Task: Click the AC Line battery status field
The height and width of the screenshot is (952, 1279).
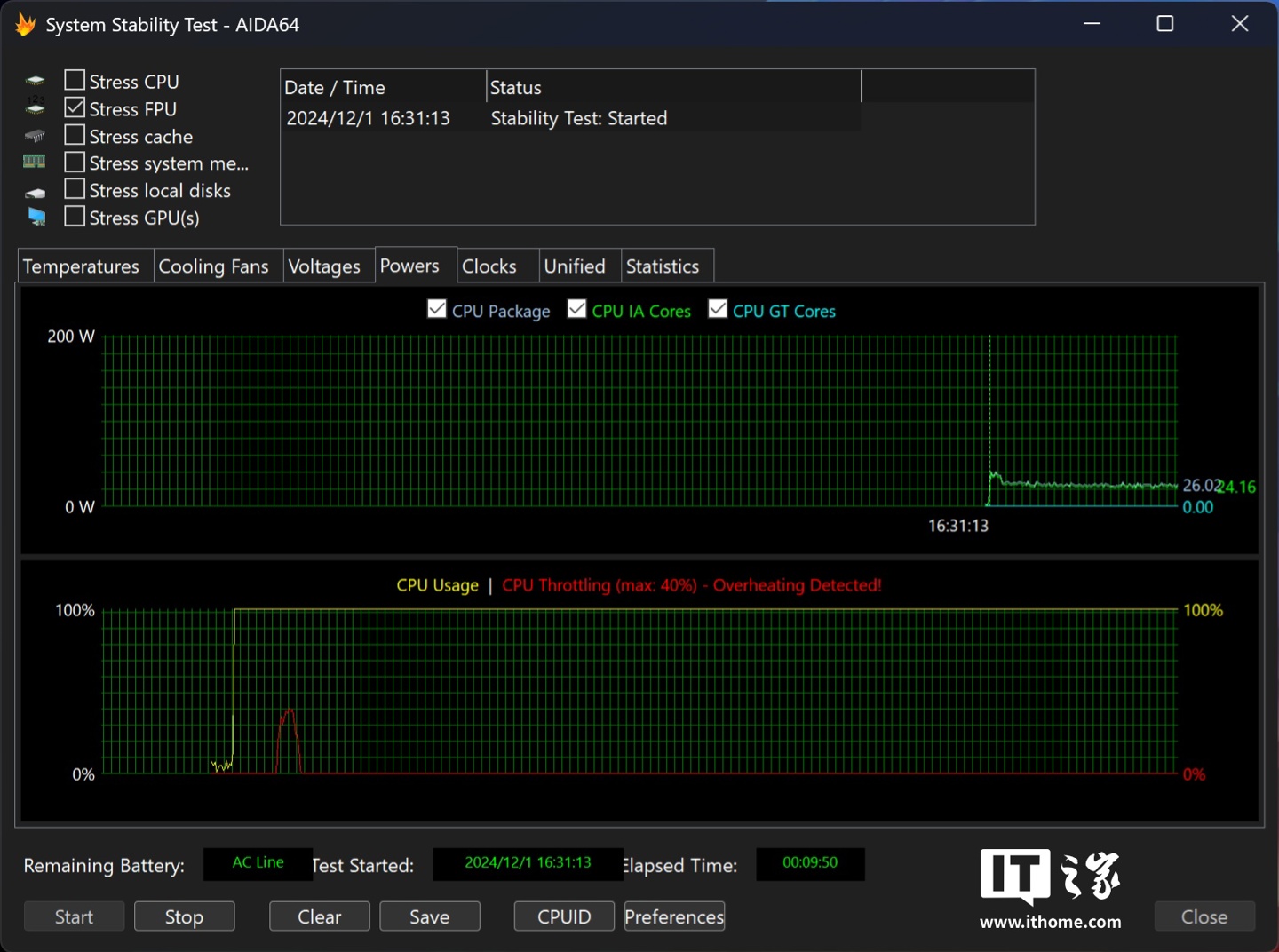Action: point(258,863)
